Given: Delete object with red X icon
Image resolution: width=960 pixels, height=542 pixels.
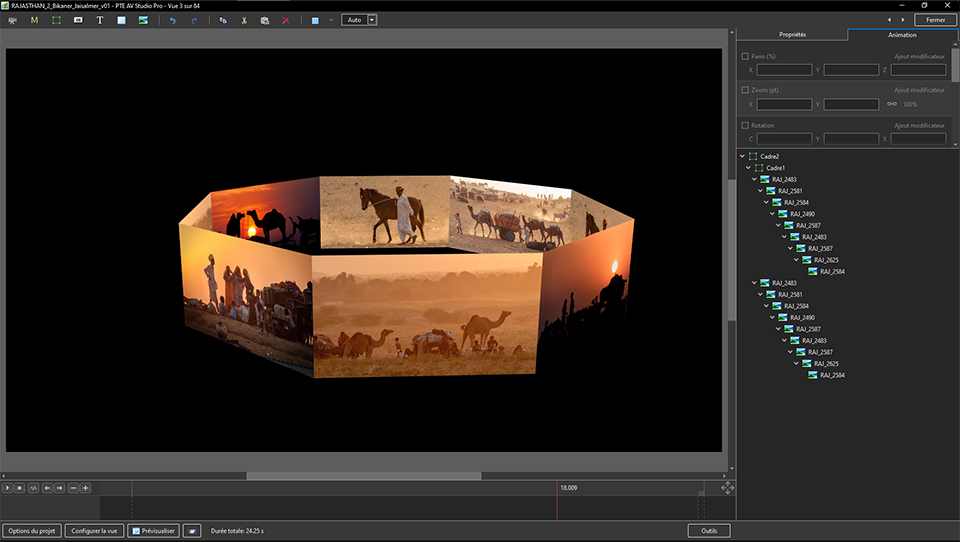Looking at the screenshot, I should point(286,20).
